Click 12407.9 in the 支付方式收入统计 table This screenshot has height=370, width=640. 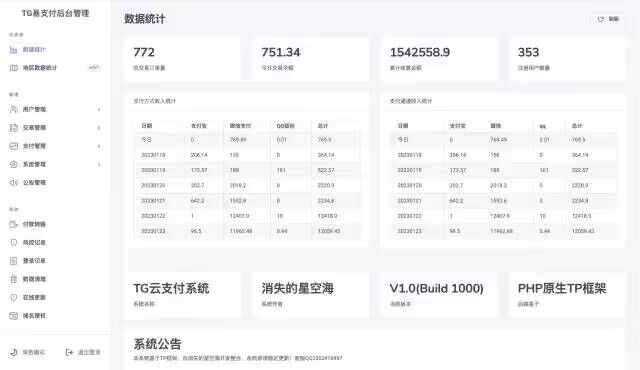coord(239,216)
